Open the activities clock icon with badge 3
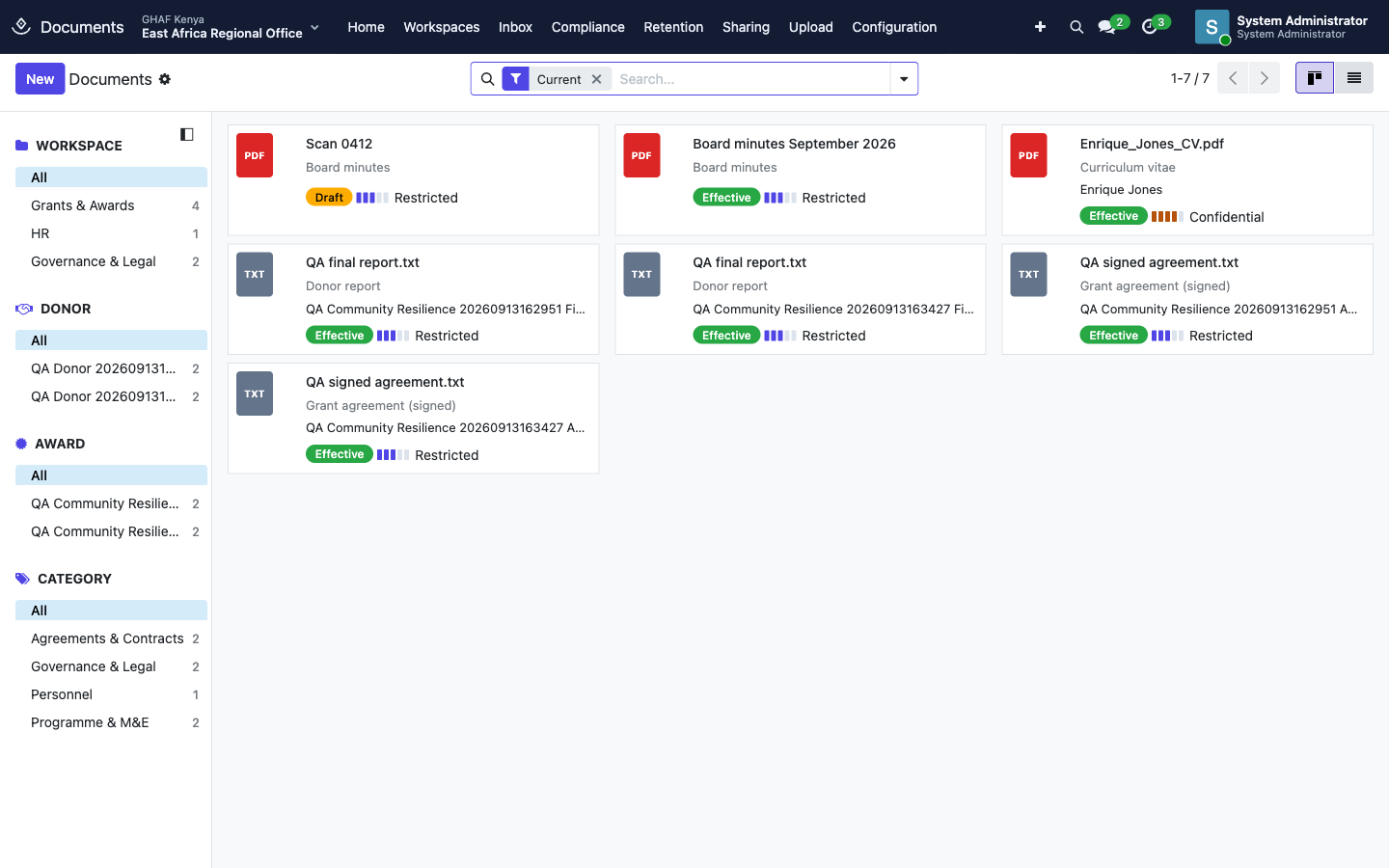This screenshot has height=868, width=1389. point(1149,27)
